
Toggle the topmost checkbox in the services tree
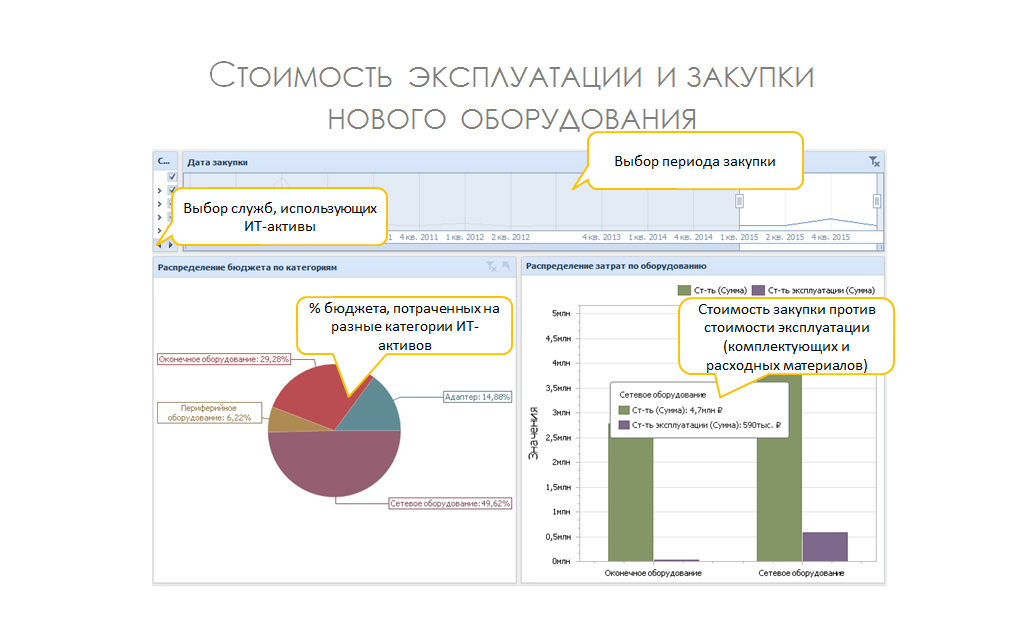click(x=172, y=177)
